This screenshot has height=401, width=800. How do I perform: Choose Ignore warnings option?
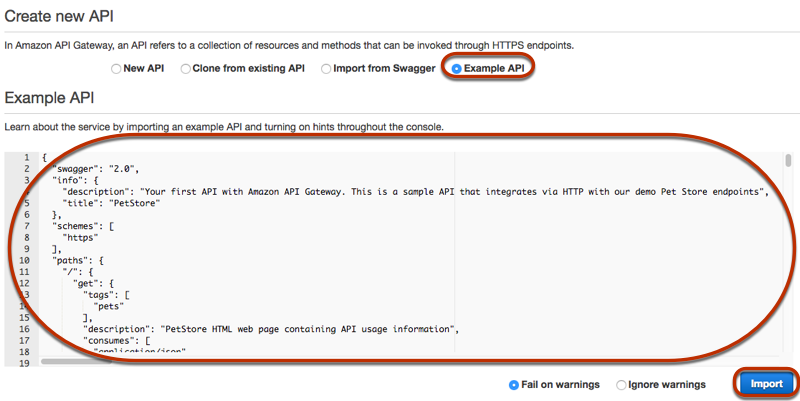(621, 385)
